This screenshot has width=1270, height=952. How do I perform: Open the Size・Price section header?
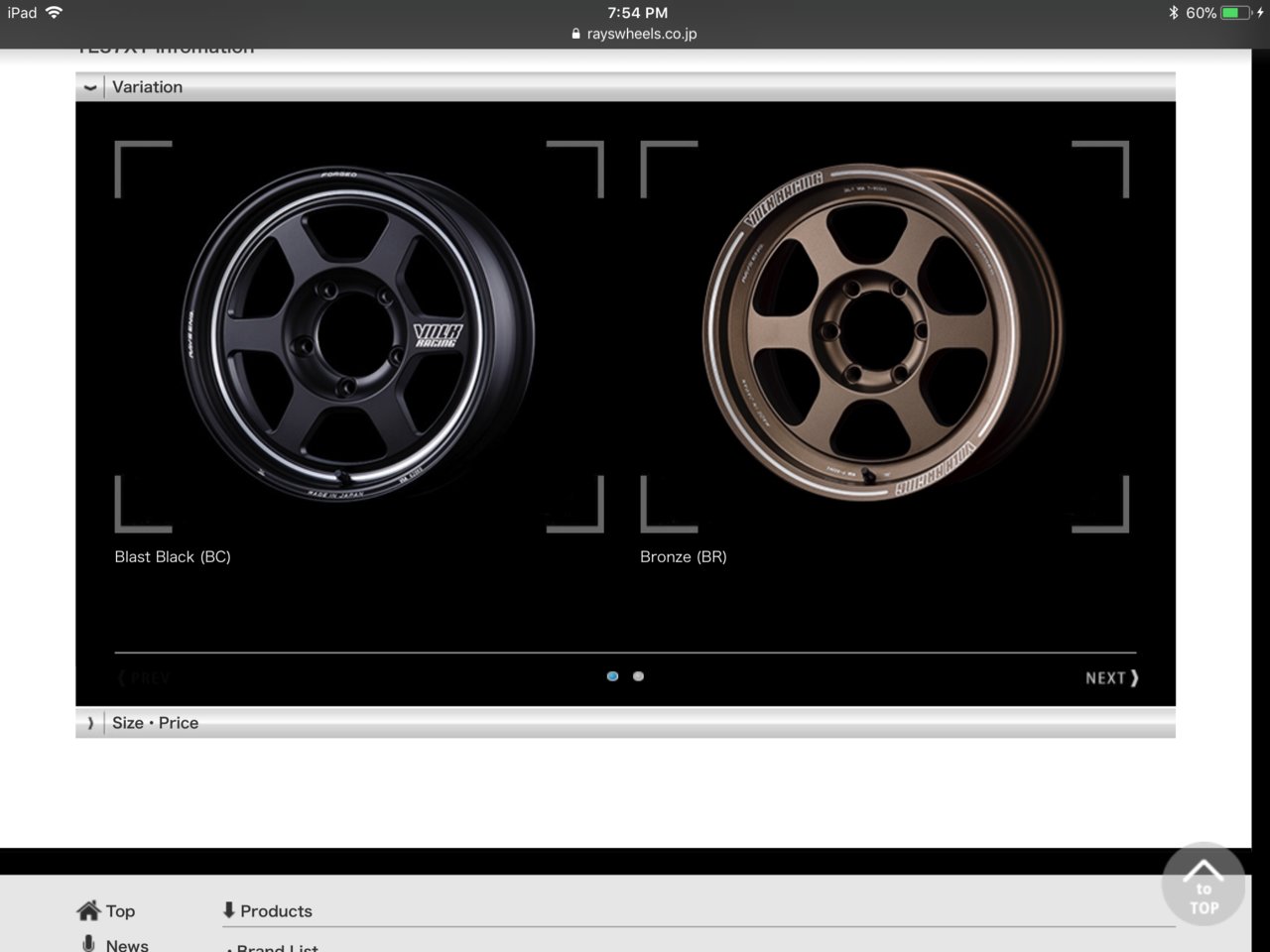tap(625, 723)
